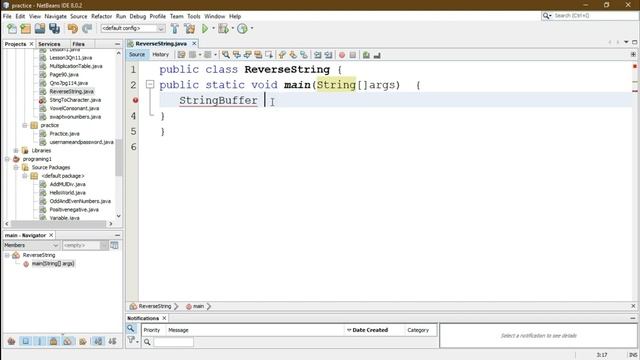Click the Search (Ctrl+I) field
640x360 pixels.
(594, 16)
